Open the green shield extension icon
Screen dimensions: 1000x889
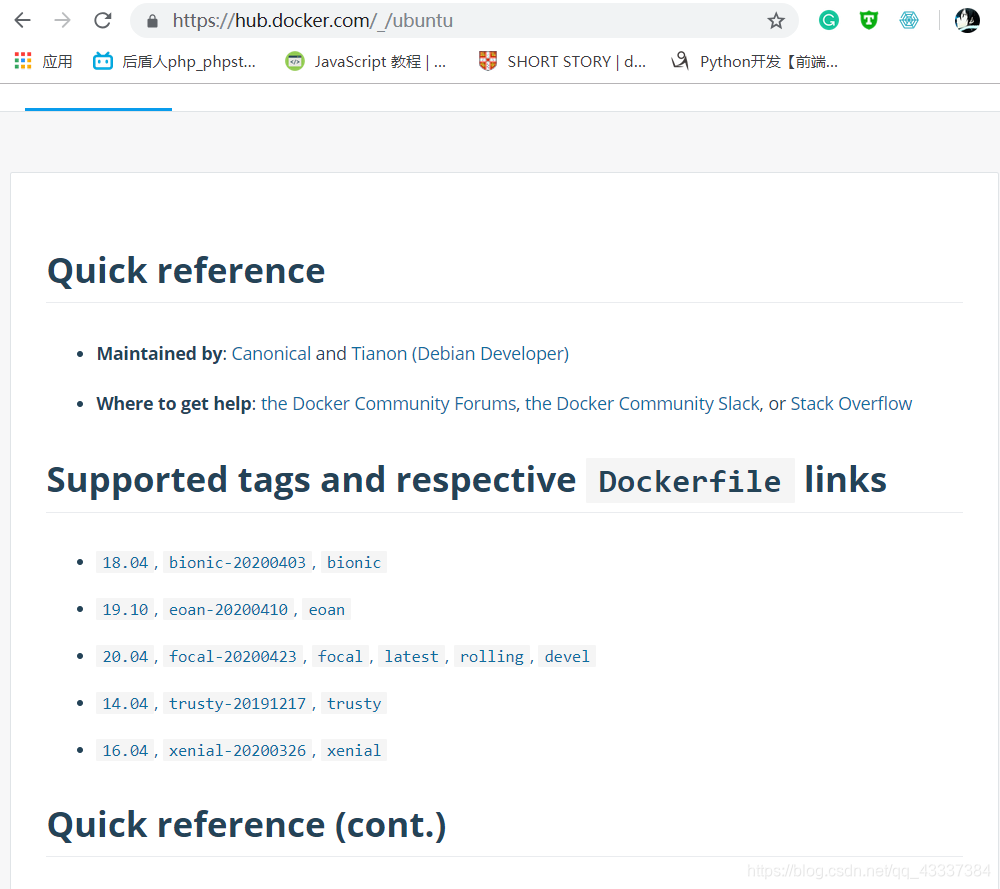tap(869, 20)
